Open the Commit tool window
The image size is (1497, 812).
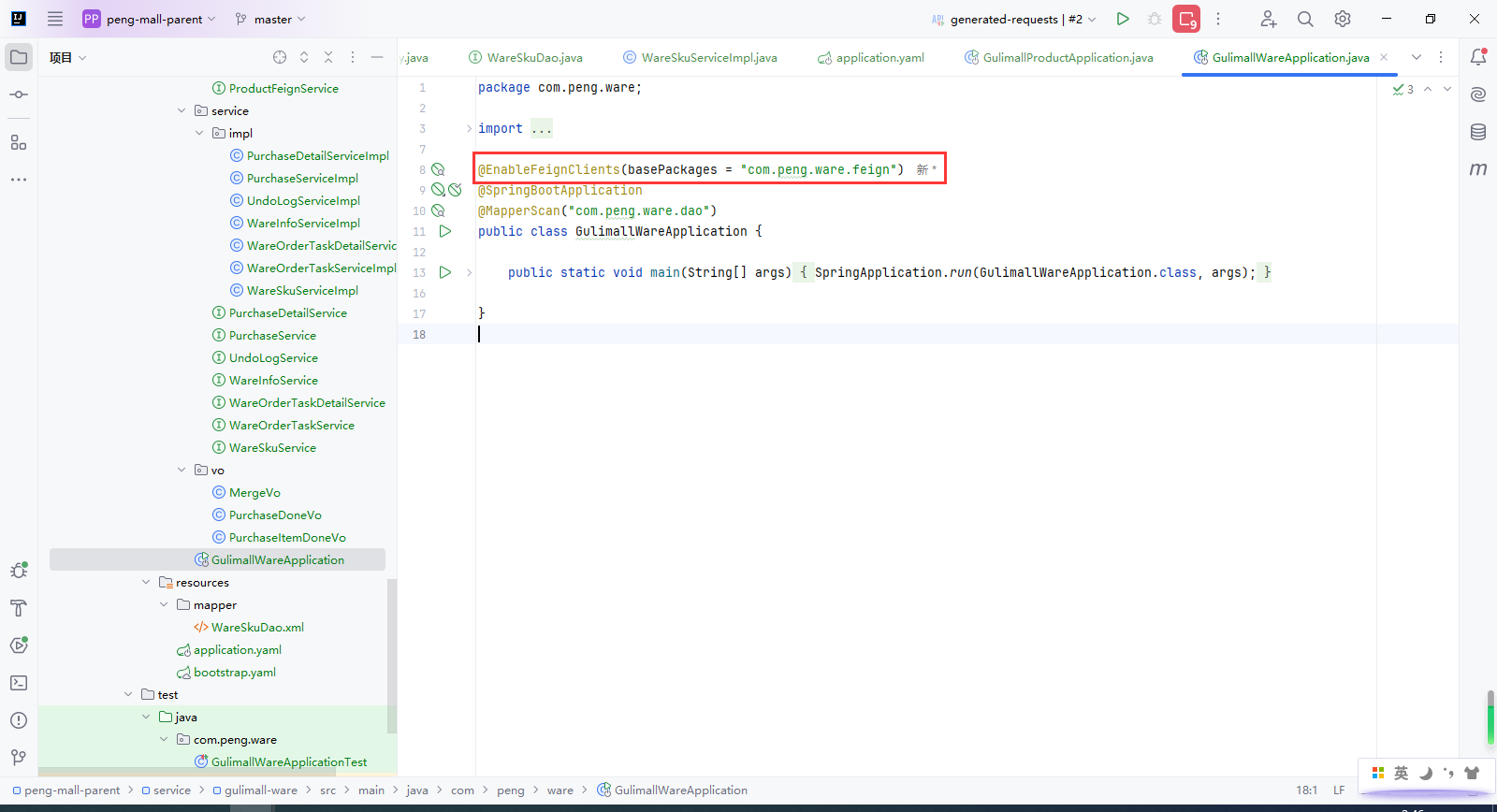[x=19, y=94]
